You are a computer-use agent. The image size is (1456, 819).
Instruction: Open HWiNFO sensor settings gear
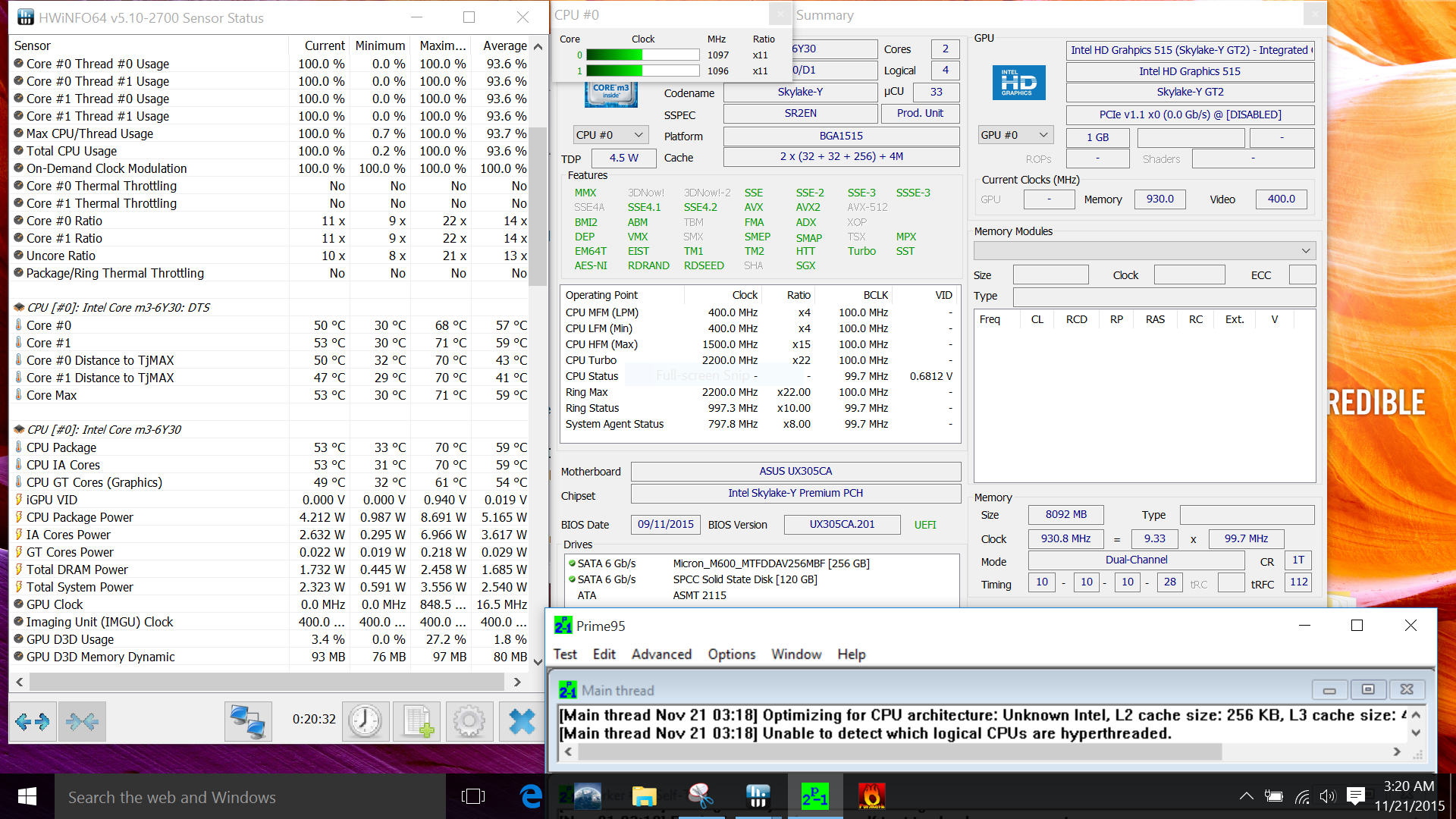(469, 721)
